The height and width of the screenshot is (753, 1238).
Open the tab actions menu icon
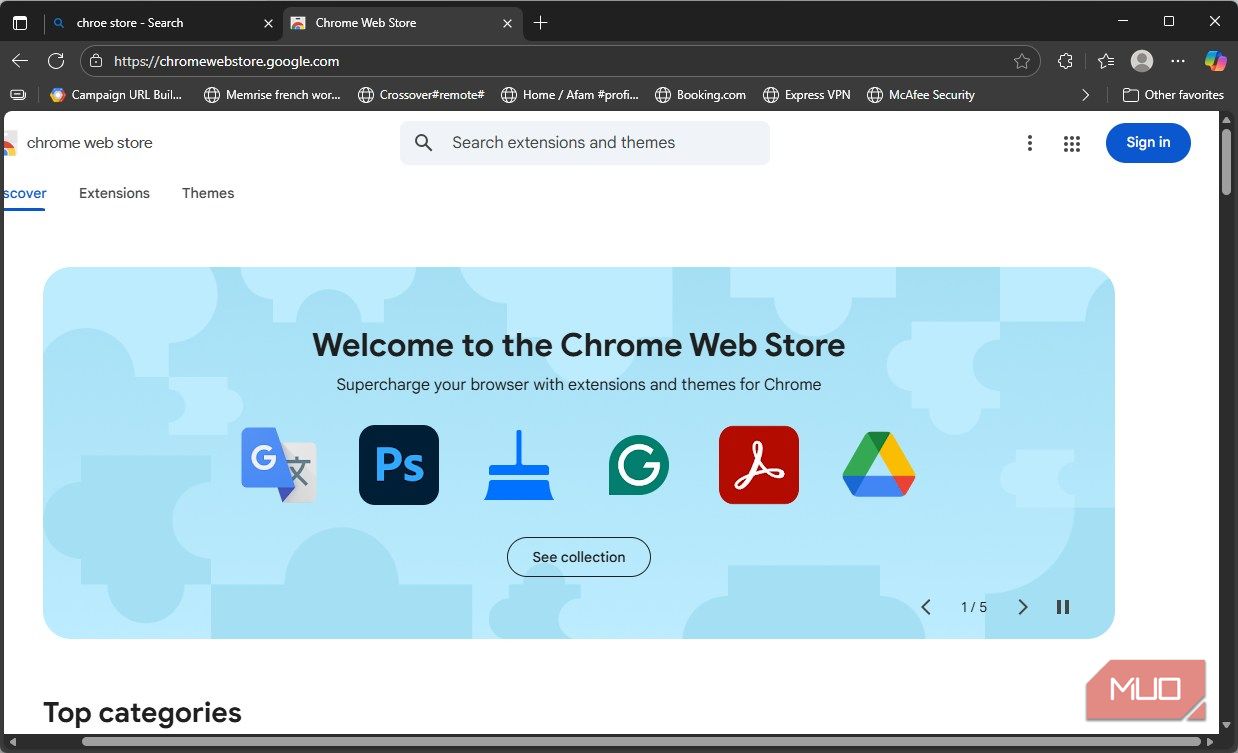point(20,23)
